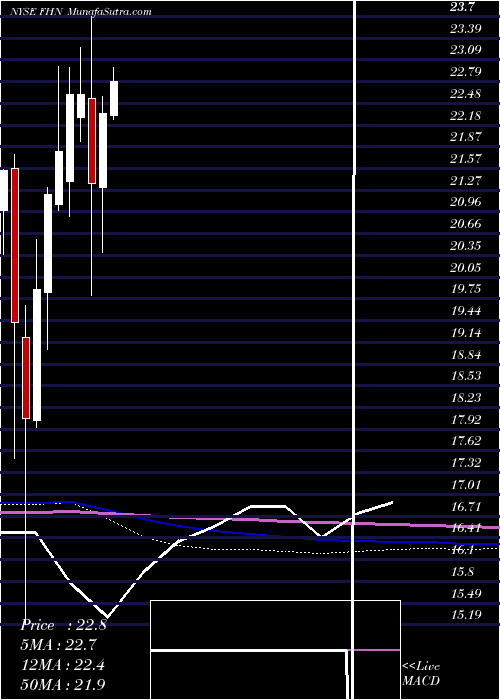Screen dimensions: 500x700
Task: Select the 17.62 price level
Action: [466, 441]
